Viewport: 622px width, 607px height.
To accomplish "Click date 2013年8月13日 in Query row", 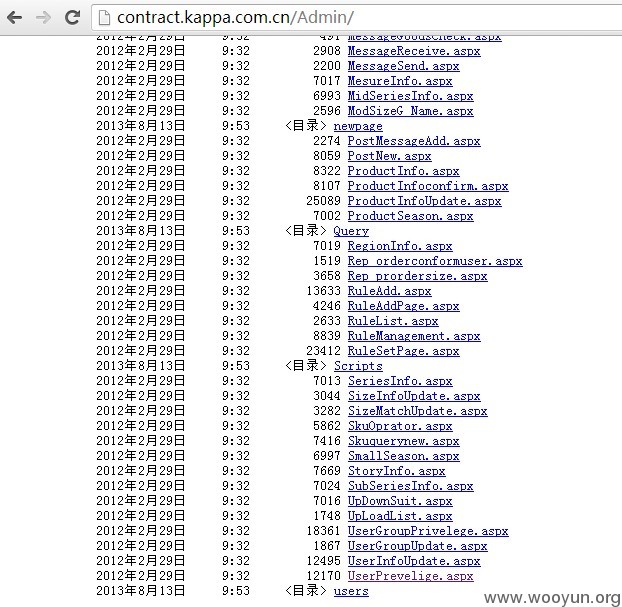I will tap(140, 231).
